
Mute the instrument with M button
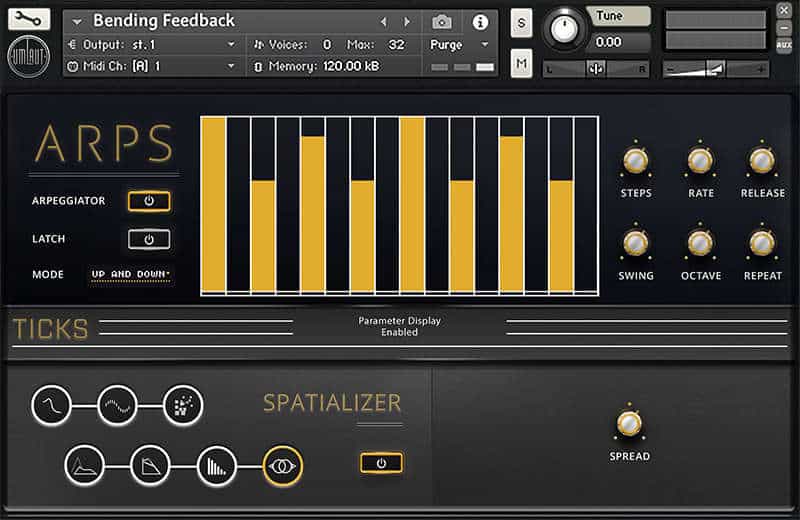[521, 63]
